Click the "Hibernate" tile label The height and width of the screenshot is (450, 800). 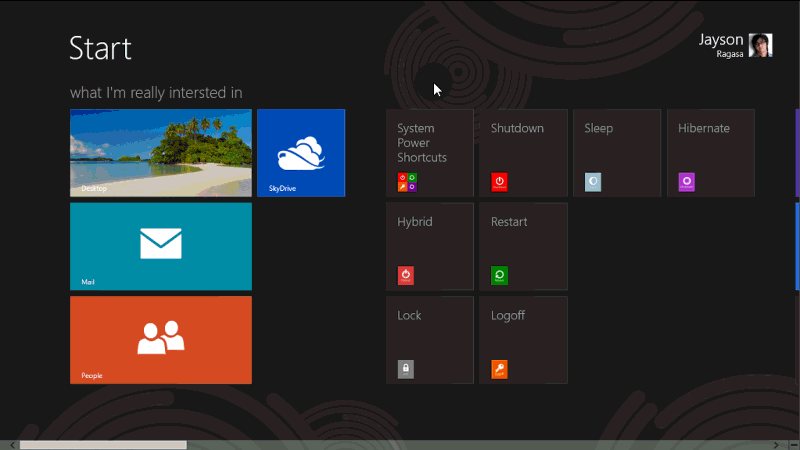pyautogui.click(x=704, y=128)
